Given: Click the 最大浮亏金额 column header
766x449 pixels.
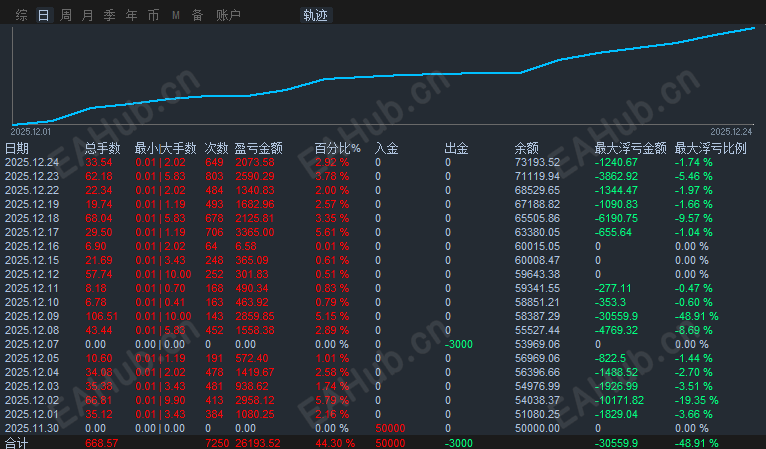Looking at the screenshot, I should [x=630, y=148].
